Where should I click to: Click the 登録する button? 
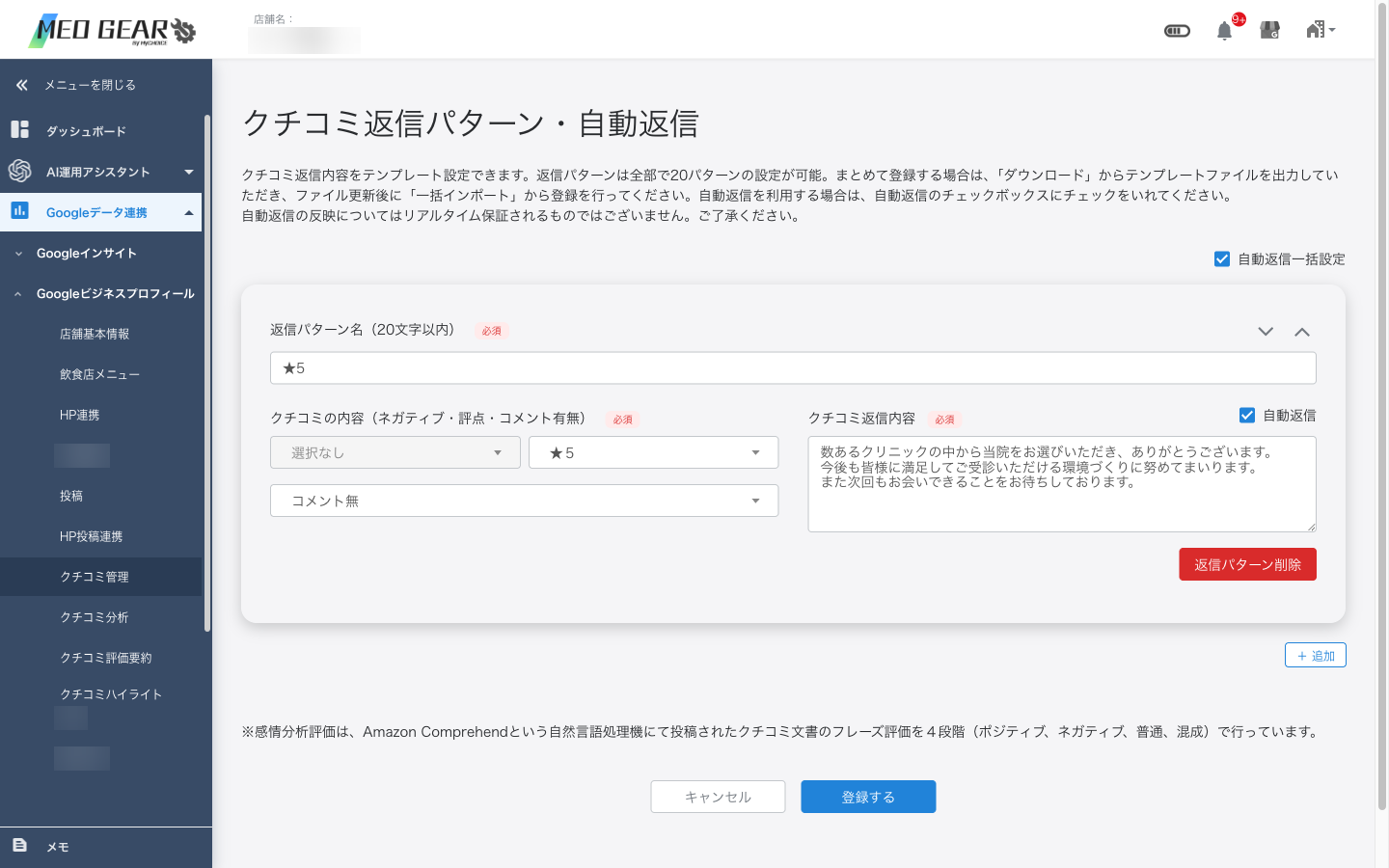pos(868,797)
